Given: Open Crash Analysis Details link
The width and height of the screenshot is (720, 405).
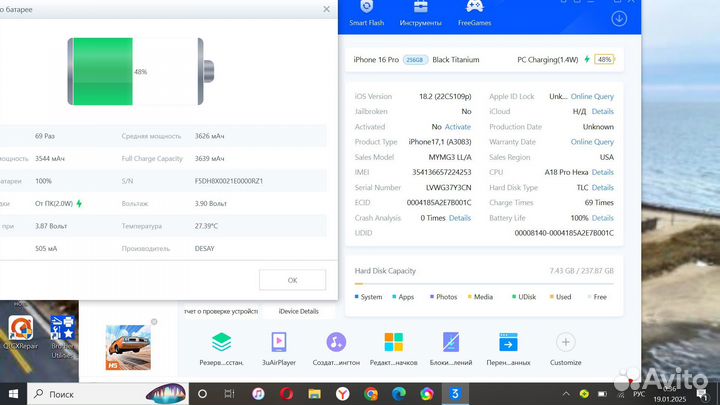Looking at the screenshot, I should pos(459,217).
